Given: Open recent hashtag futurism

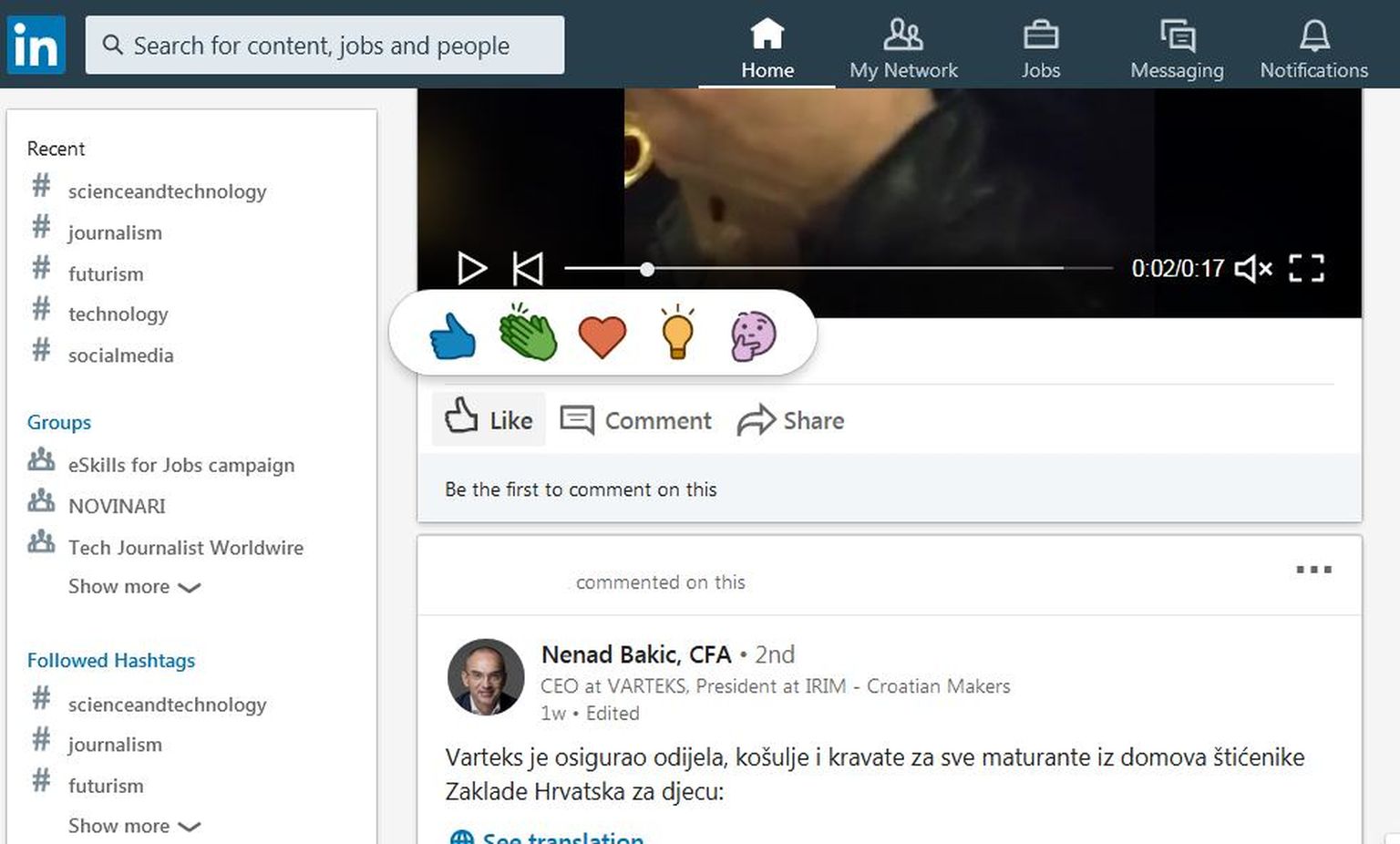Looking at the screenshot, I should (x=106, y=274).
